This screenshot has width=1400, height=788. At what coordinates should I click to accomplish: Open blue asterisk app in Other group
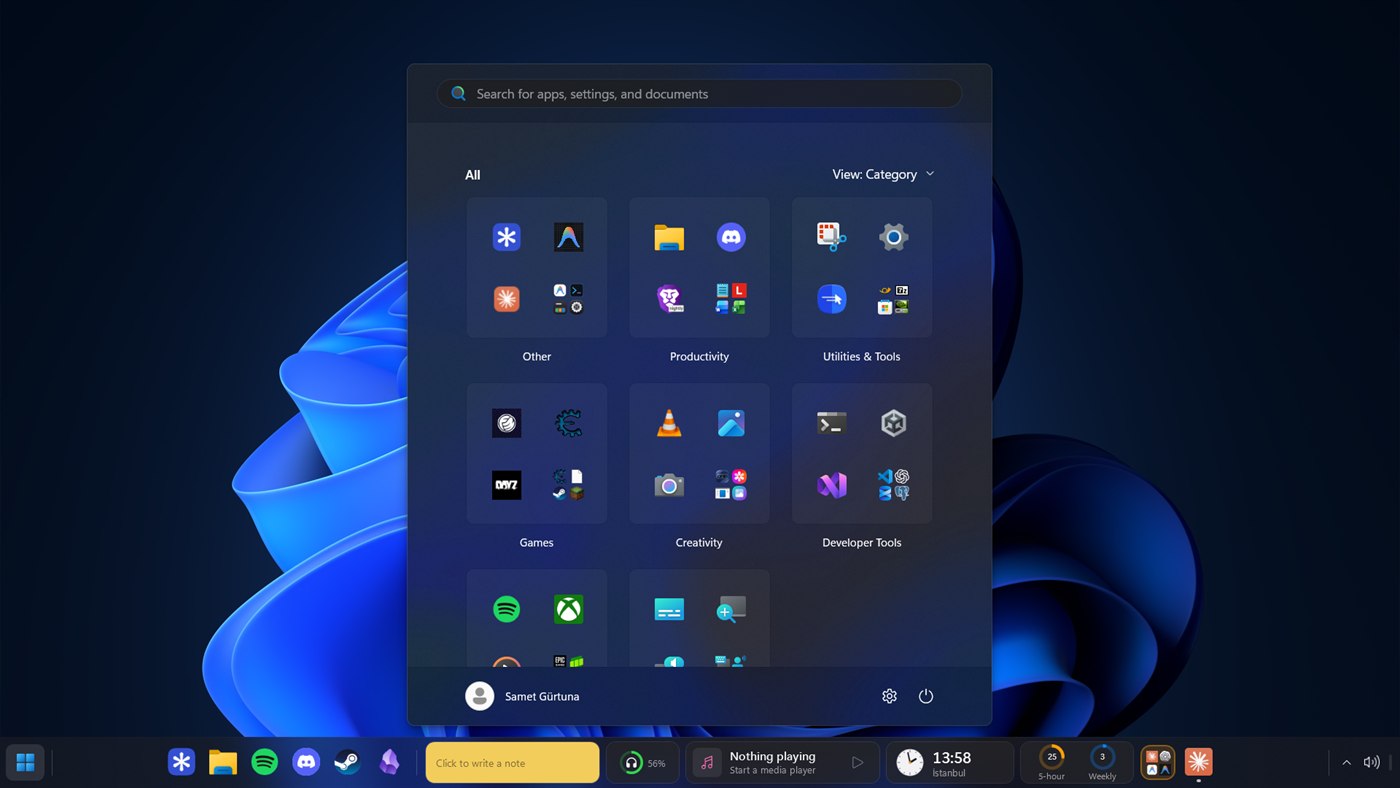tap(507, 237)
